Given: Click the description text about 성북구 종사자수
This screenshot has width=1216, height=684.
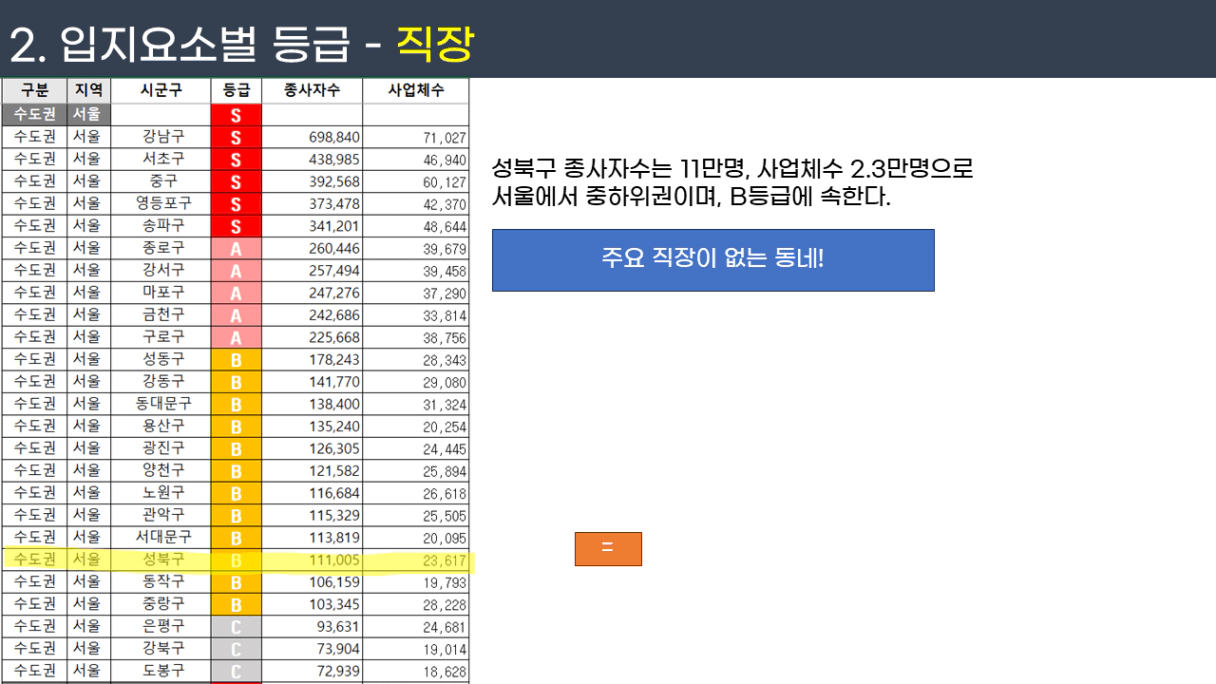Looking at the screenshot, I should [732, 182].
